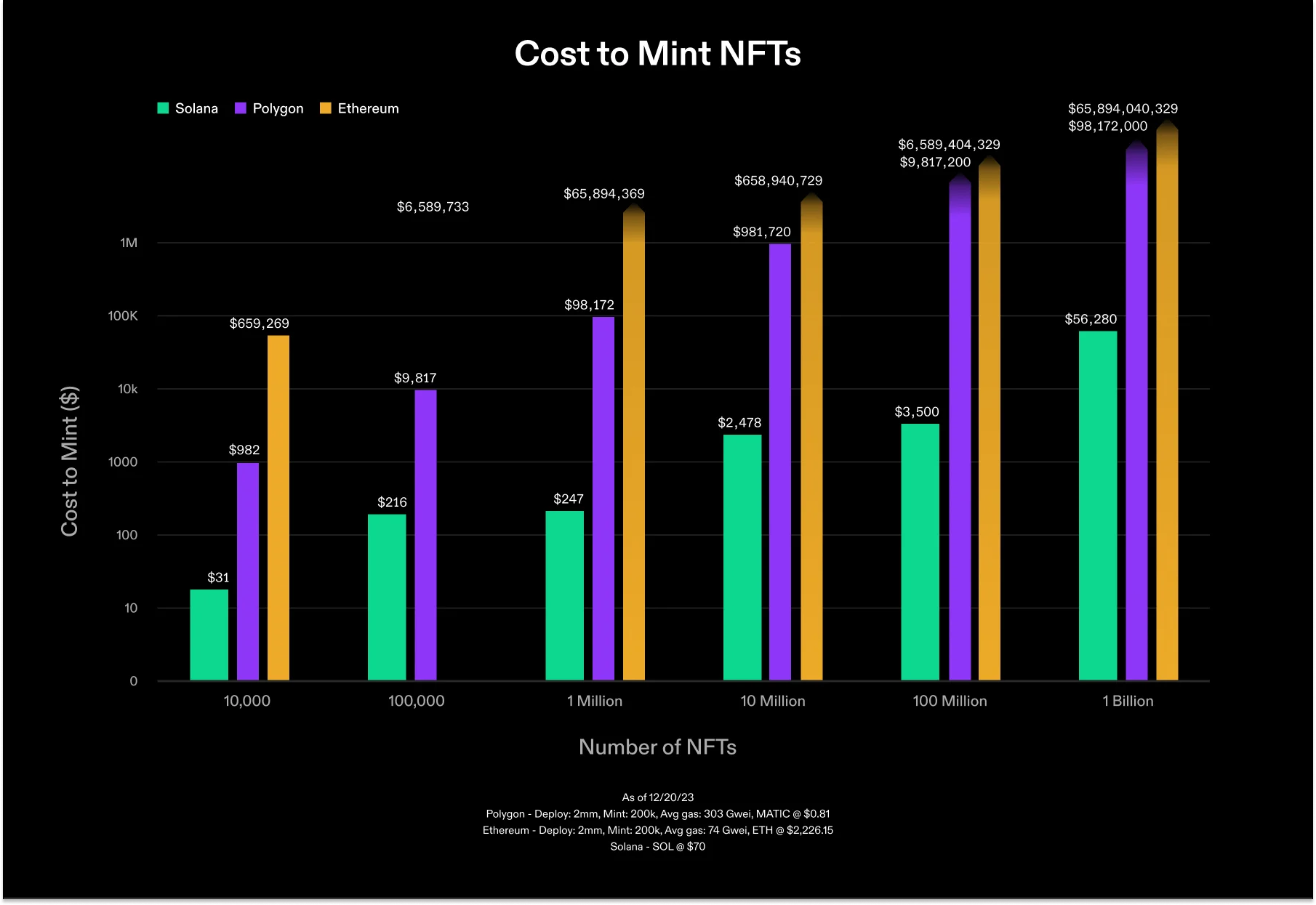The height and width of the screenshot is (905, 1316).
Task: Click the $658,940,729 Ethereum bar label
Action: 778,181
